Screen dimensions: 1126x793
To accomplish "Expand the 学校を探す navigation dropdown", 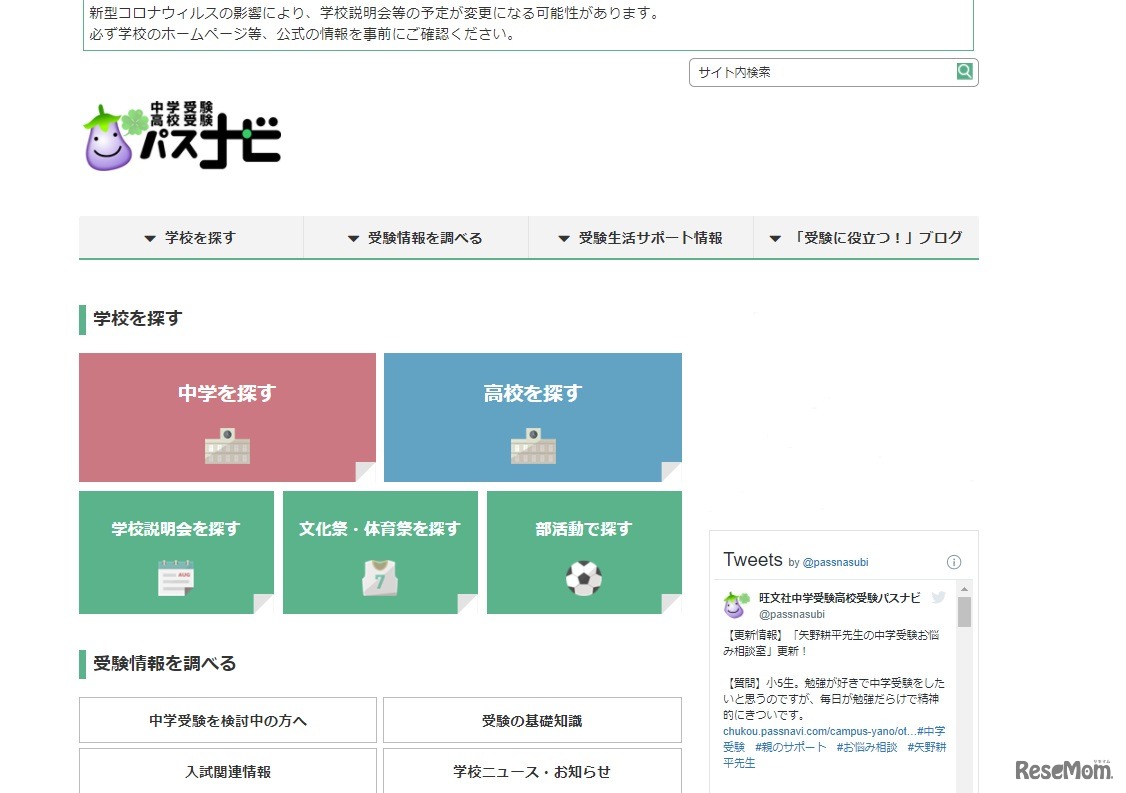I will coord(191,238).
